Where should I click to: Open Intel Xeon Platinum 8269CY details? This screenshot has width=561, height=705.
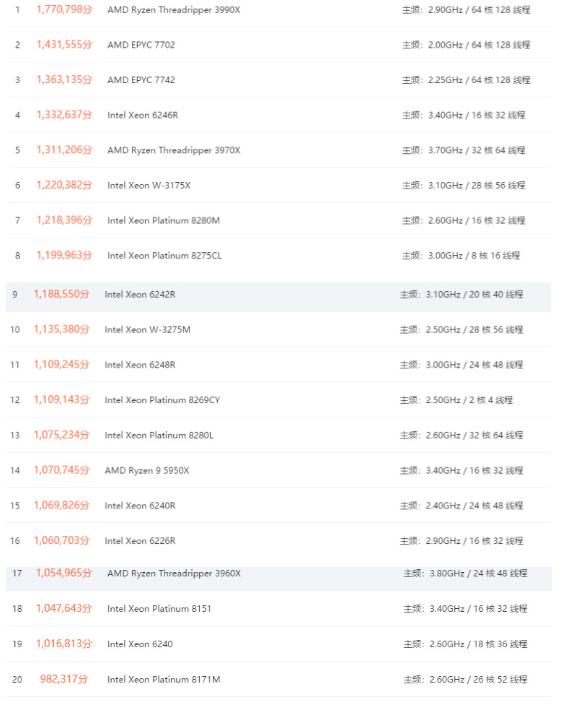[162, 400]
